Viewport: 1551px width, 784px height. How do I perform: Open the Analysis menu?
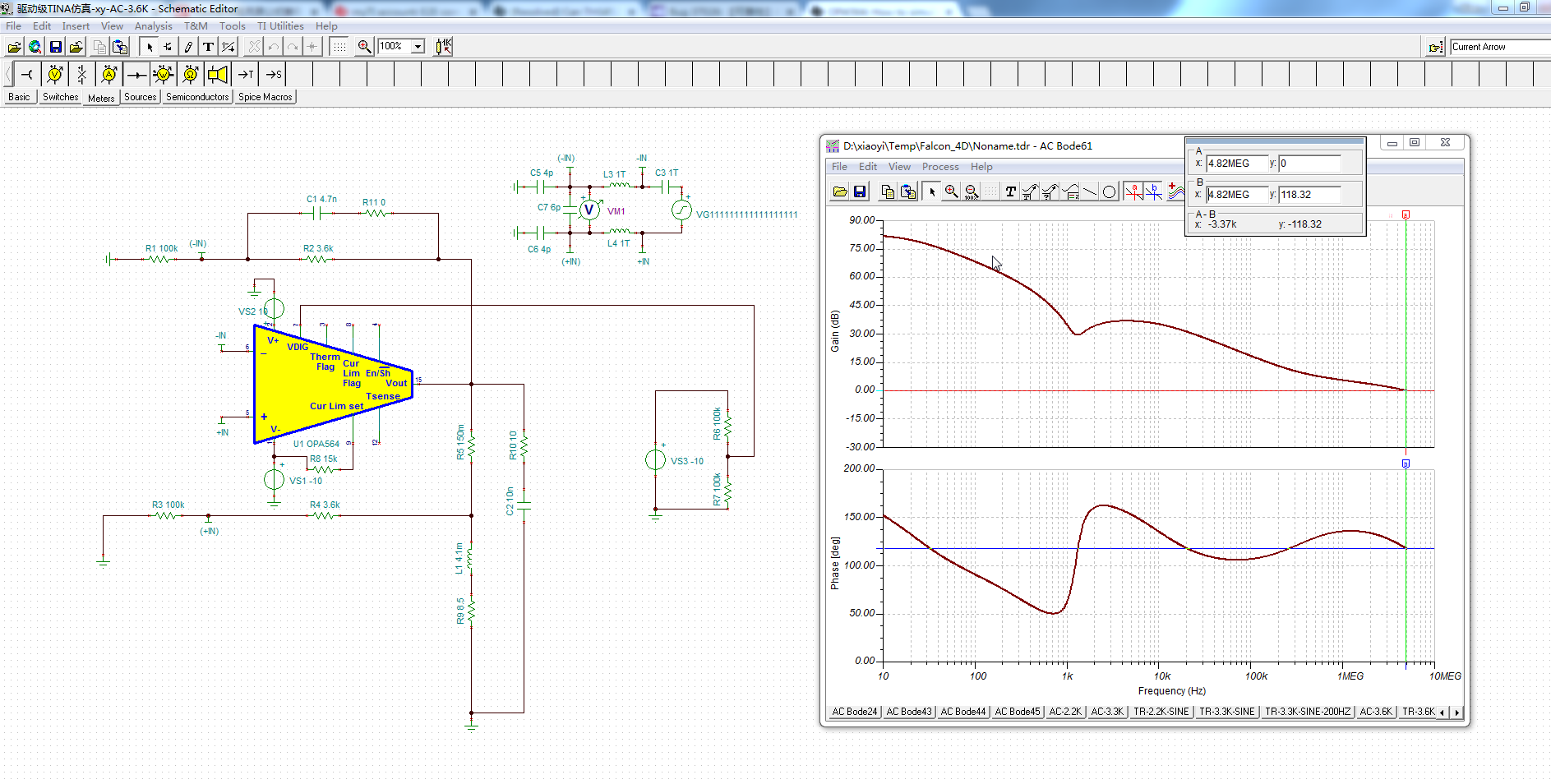click(x=153, y=26)
